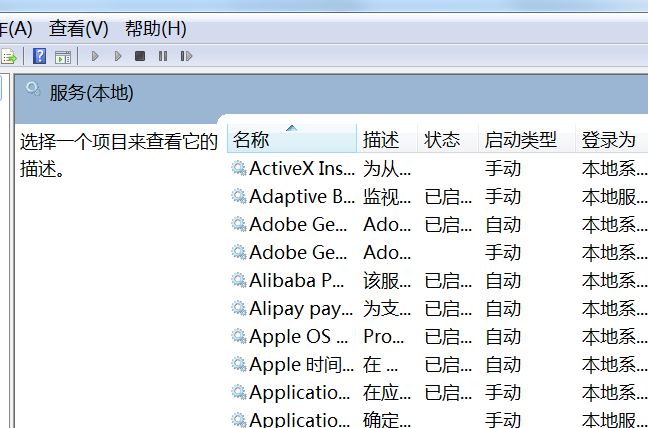
Task: Click the gear icon of ActiveX Ins... service
Action: pyautogui.click(x=239, y=168)
